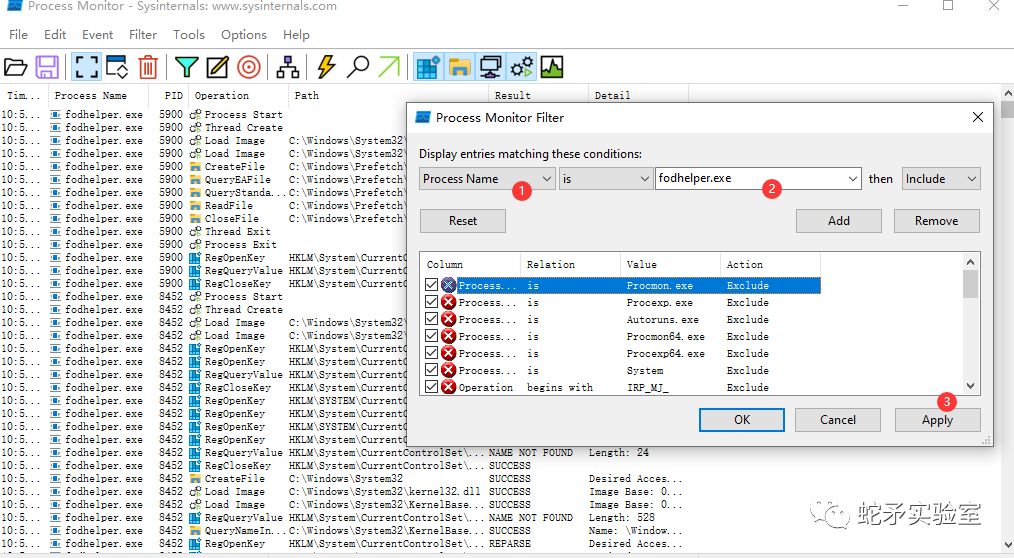Open the Process Name column dropdown
This screenshot has height=558, width=1014.
pos(487,179)
